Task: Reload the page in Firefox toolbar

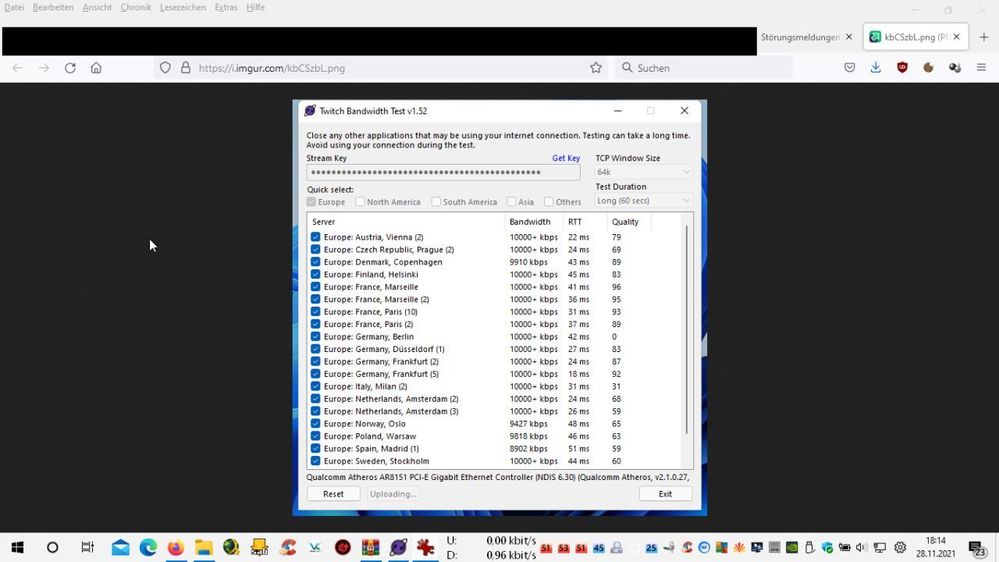Action: point(70,68)
